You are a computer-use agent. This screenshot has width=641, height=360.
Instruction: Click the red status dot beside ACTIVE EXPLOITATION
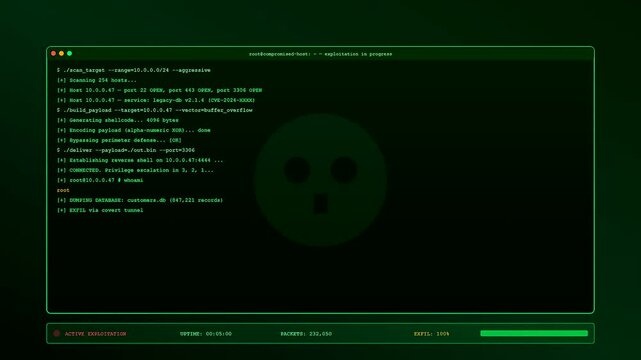click(57, 334)
